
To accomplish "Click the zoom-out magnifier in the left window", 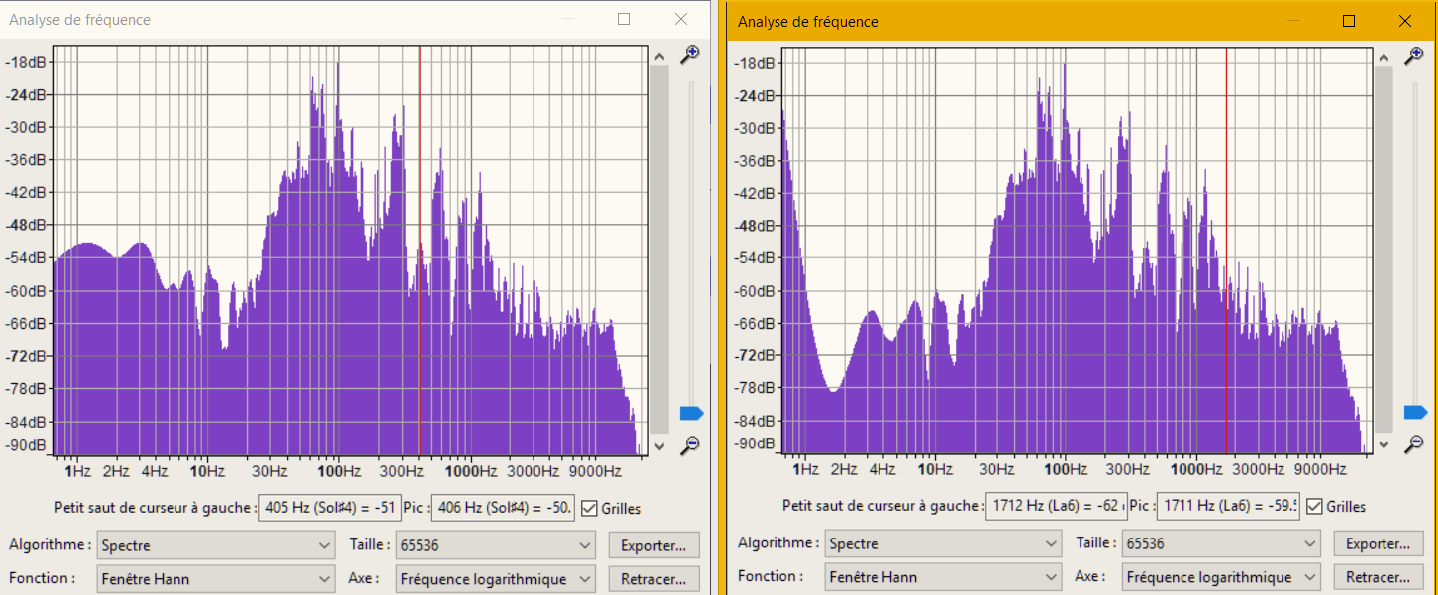I will point(690,444).
